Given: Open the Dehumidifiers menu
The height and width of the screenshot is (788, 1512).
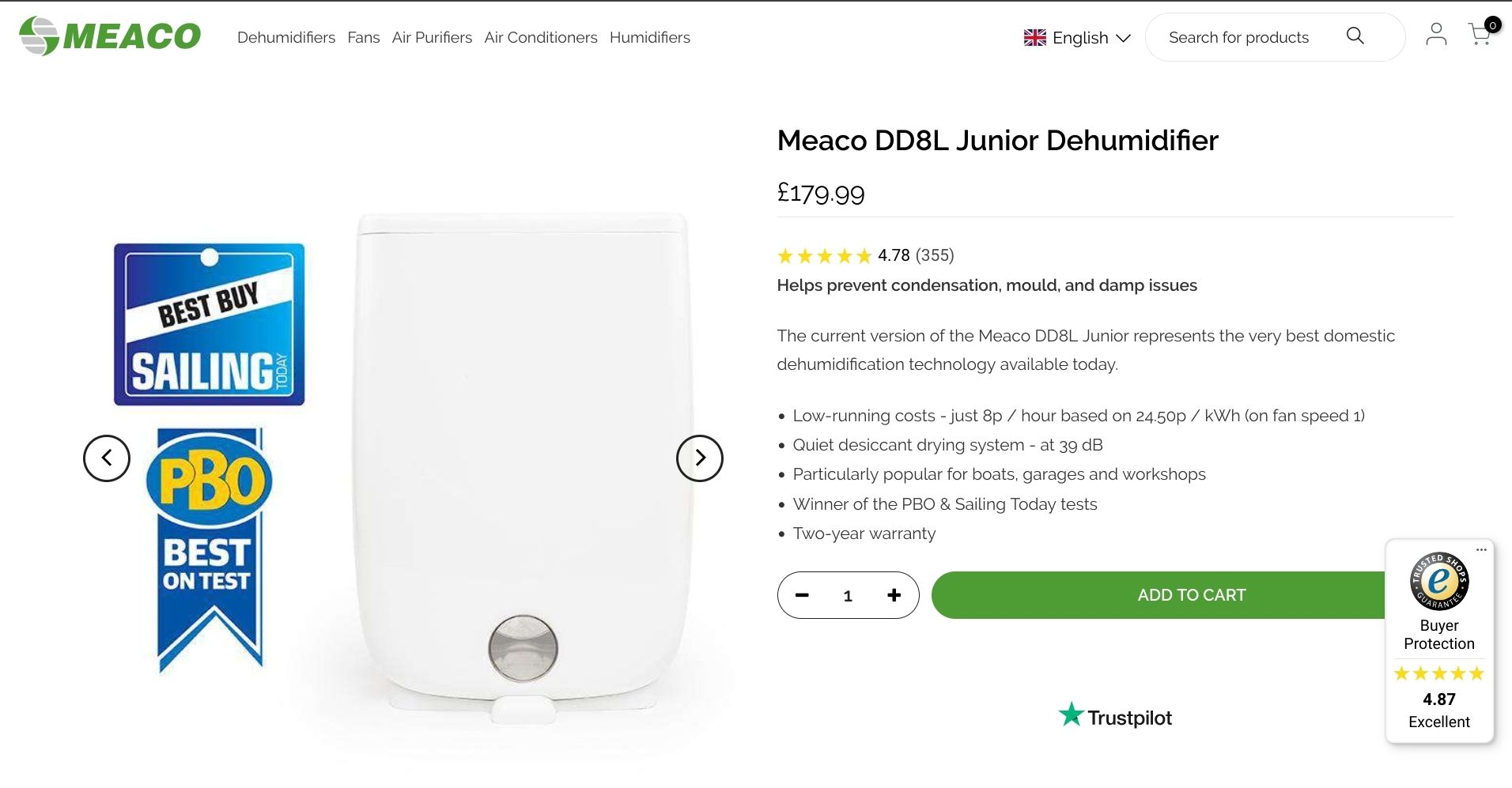Looking at the screenshot, I should click(x=286, y=37).
